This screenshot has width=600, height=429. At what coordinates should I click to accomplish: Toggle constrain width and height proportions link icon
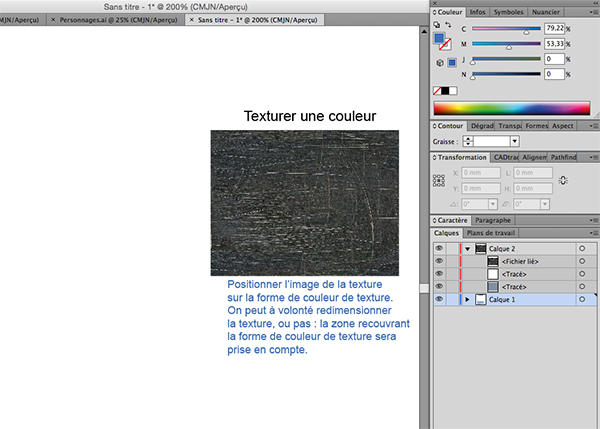click(x=563, y=180)
